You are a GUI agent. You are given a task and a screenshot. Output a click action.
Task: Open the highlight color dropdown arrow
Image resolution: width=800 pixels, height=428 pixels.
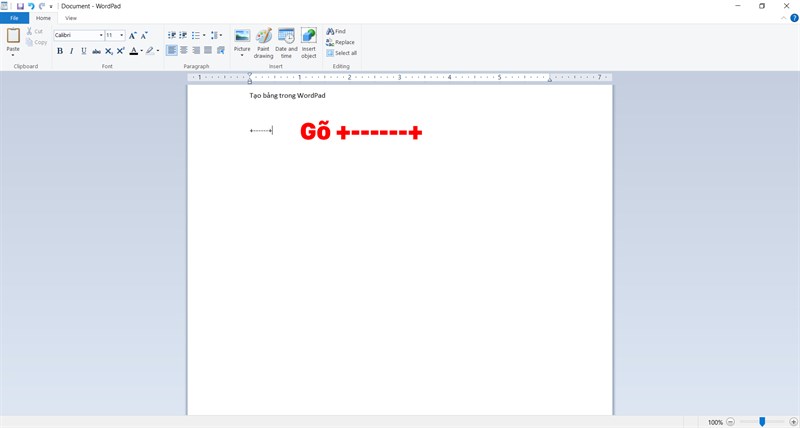point(158,51)
